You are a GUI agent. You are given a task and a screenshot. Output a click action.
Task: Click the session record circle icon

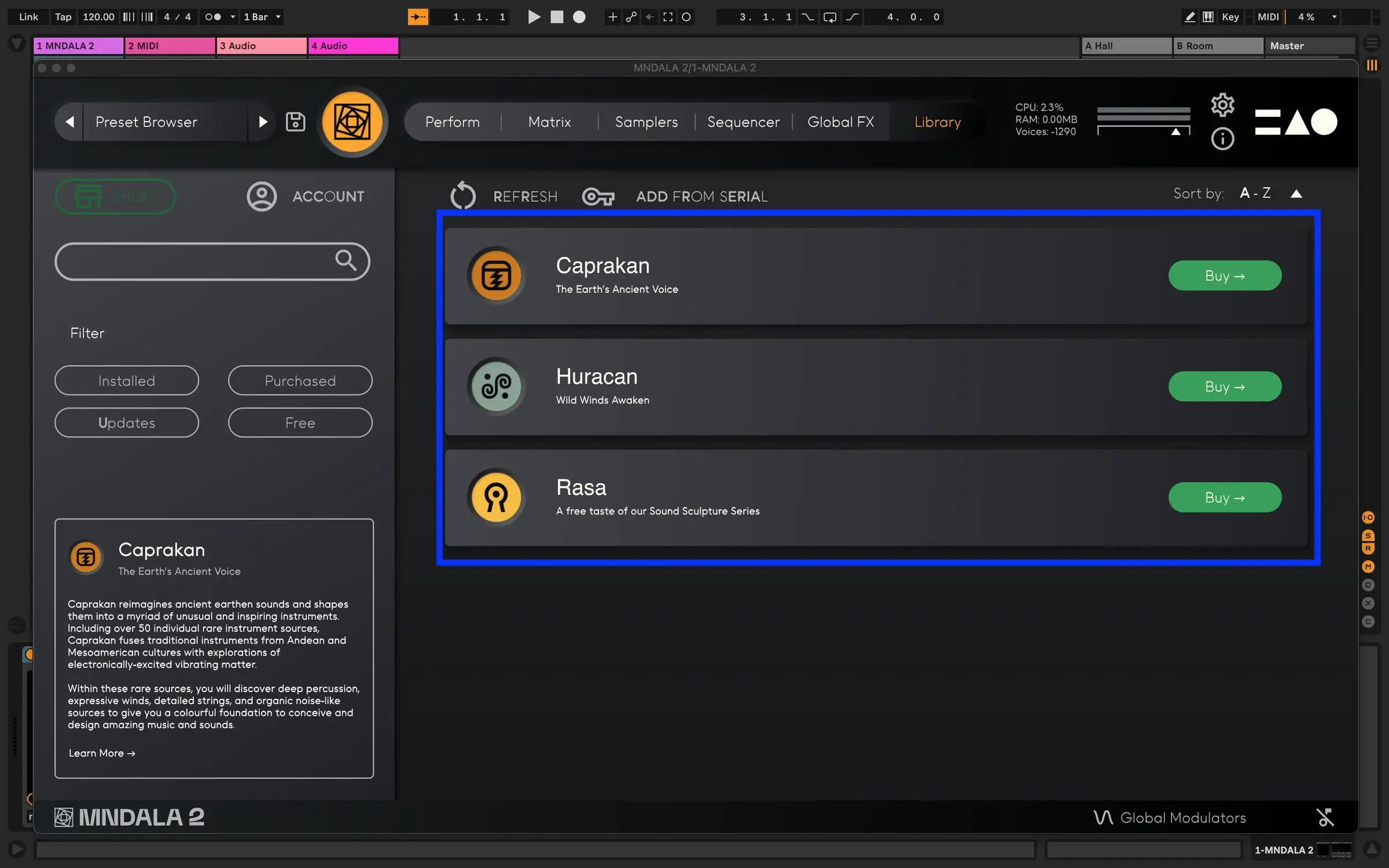click(x=686, y=17)
